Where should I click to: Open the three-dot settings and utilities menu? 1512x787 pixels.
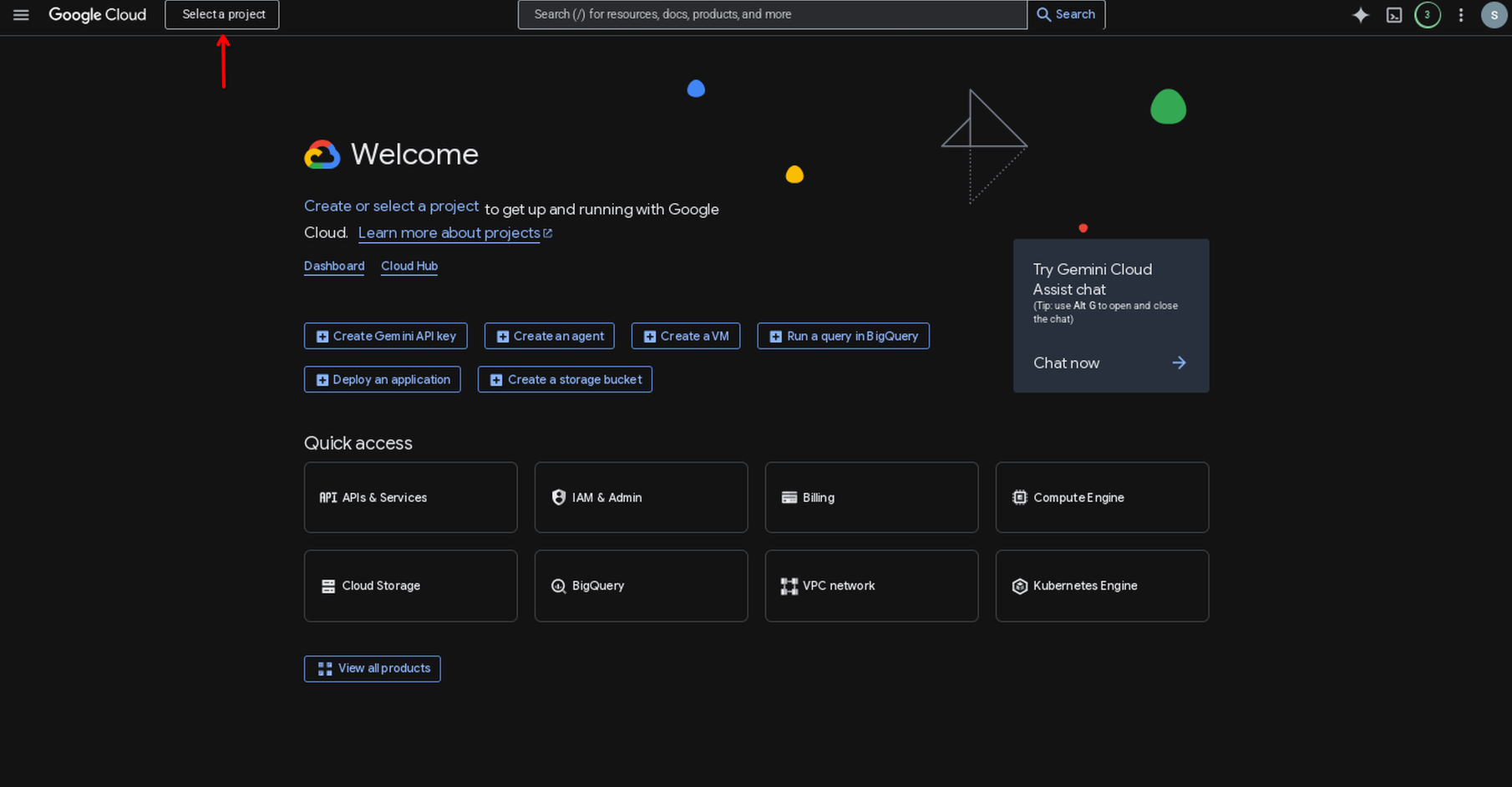pyautogui.click(x=1461, y=15)
